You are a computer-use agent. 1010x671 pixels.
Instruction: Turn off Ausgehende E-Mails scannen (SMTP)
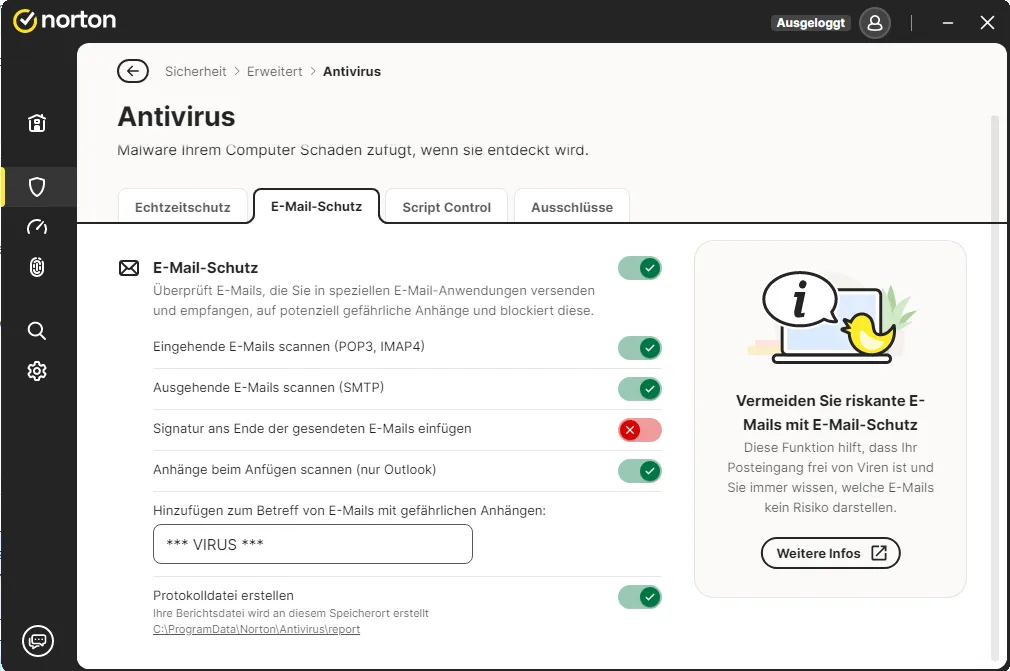click(x=640, y=389)
